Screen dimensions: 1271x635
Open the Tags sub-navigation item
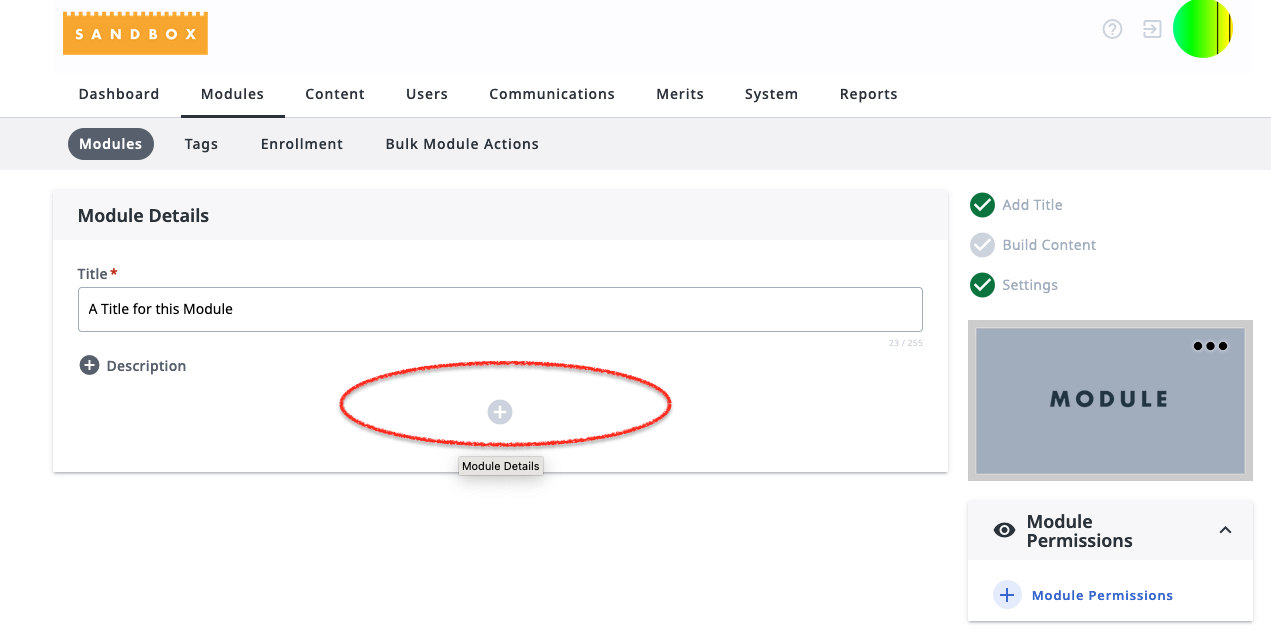pos(201,144)
